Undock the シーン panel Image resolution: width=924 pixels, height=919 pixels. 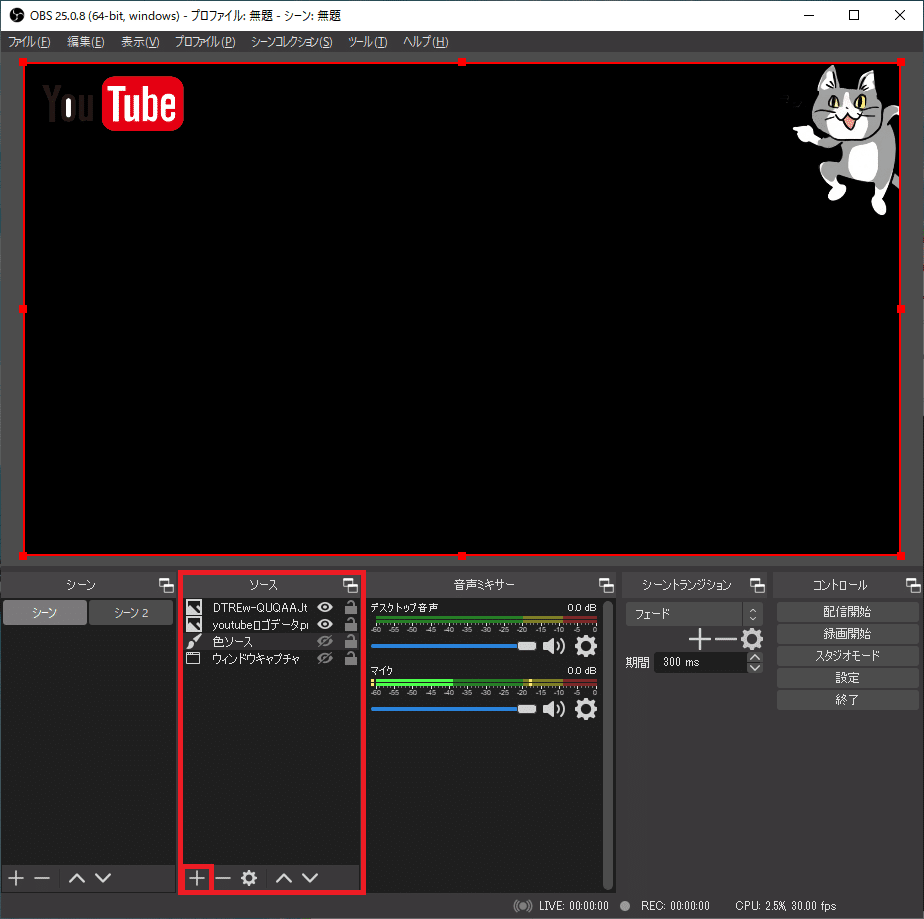coord(166,585)
